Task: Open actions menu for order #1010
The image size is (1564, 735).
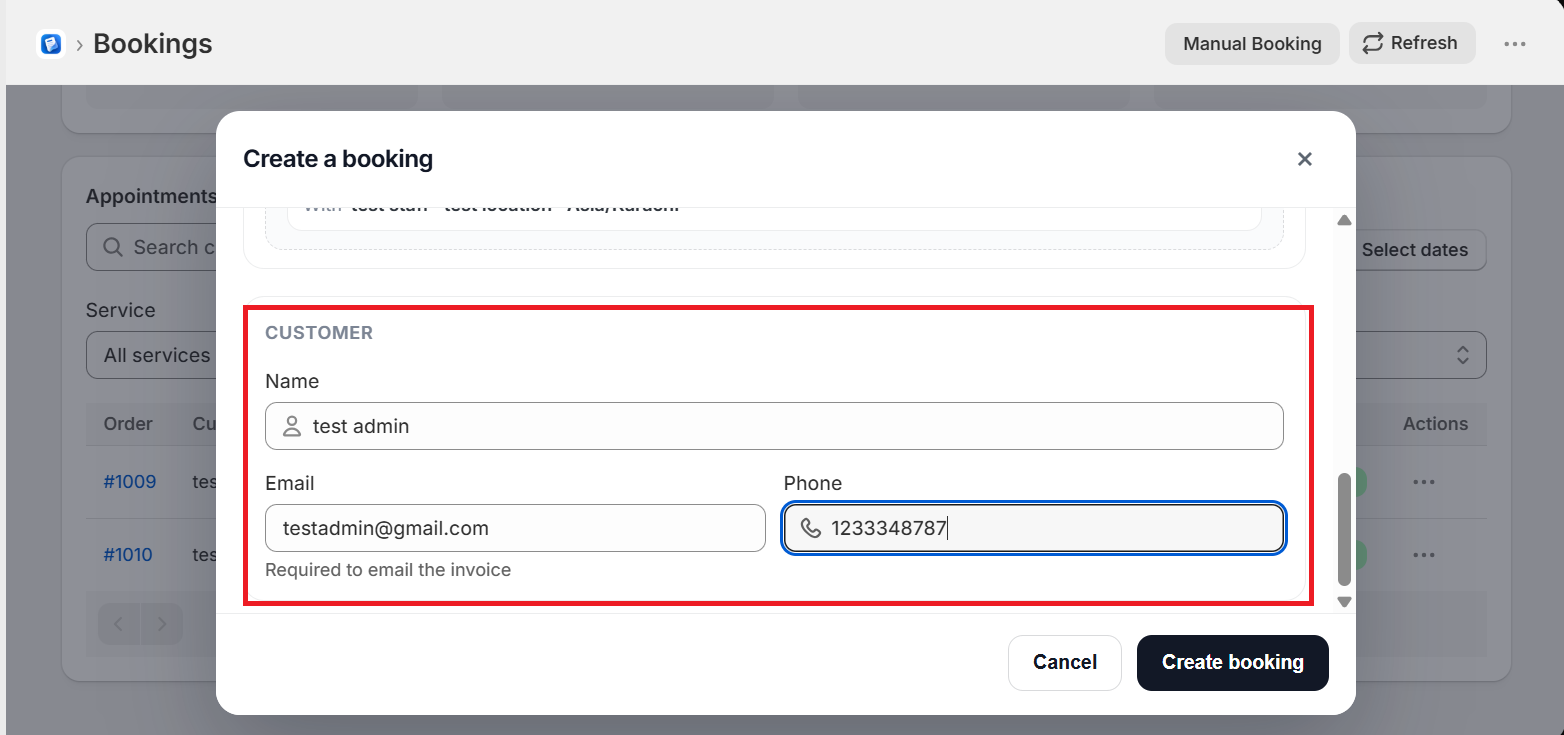Action: 1424,555
